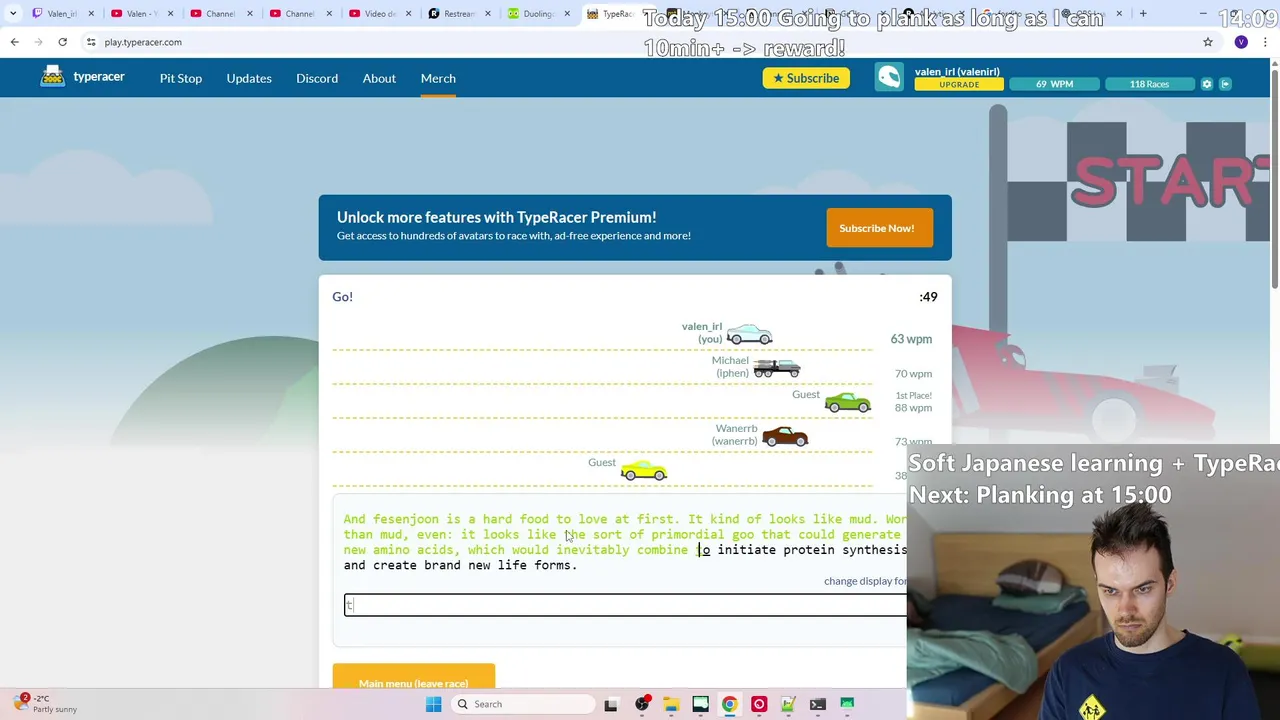Switch to the Duolingo tab
Screen dimensions: 1280x720
539,14
